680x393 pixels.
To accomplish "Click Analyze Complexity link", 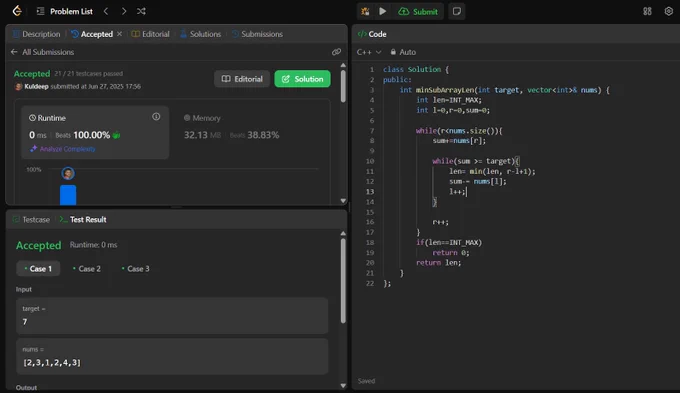I will [63, 149].
